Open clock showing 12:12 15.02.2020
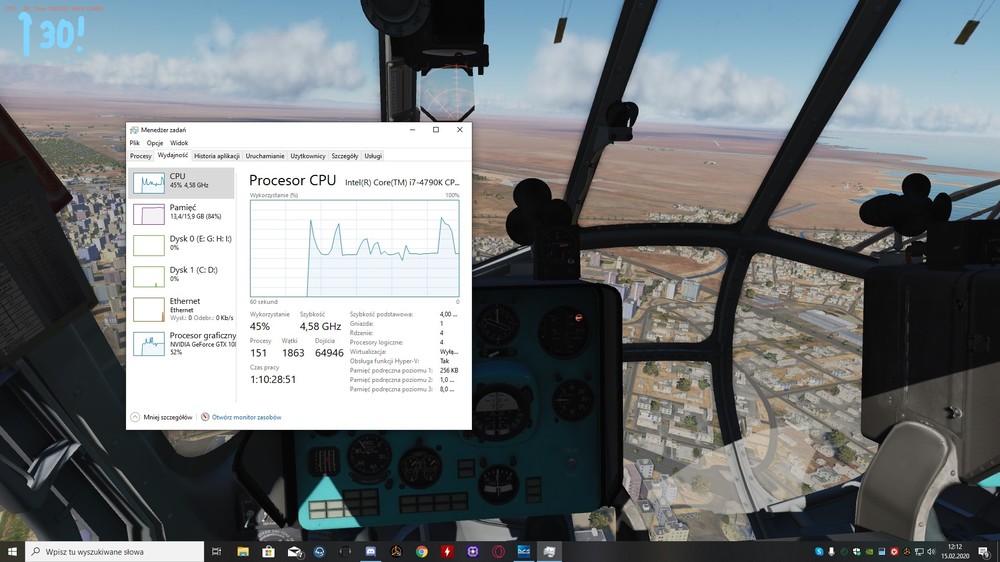Screen dimensions: 1000x562 coord(955,551)
